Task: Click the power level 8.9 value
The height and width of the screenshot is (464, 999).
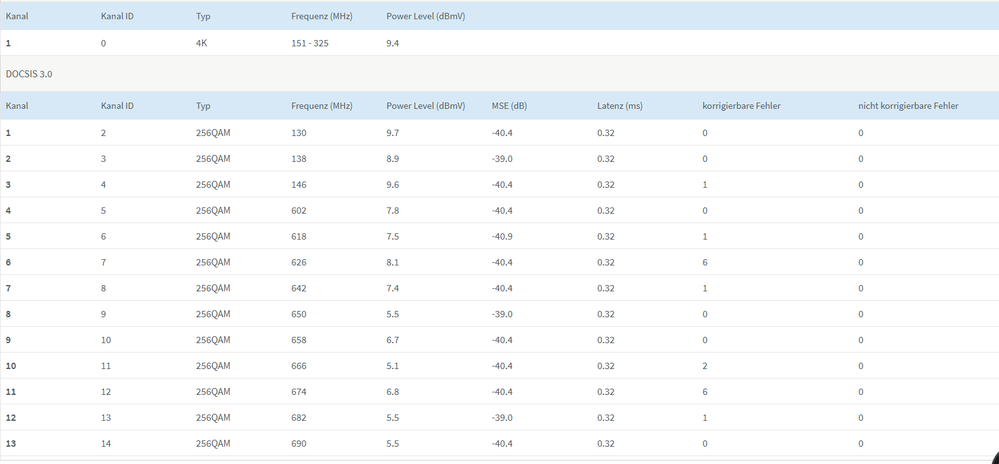Action: pos(392,159)
